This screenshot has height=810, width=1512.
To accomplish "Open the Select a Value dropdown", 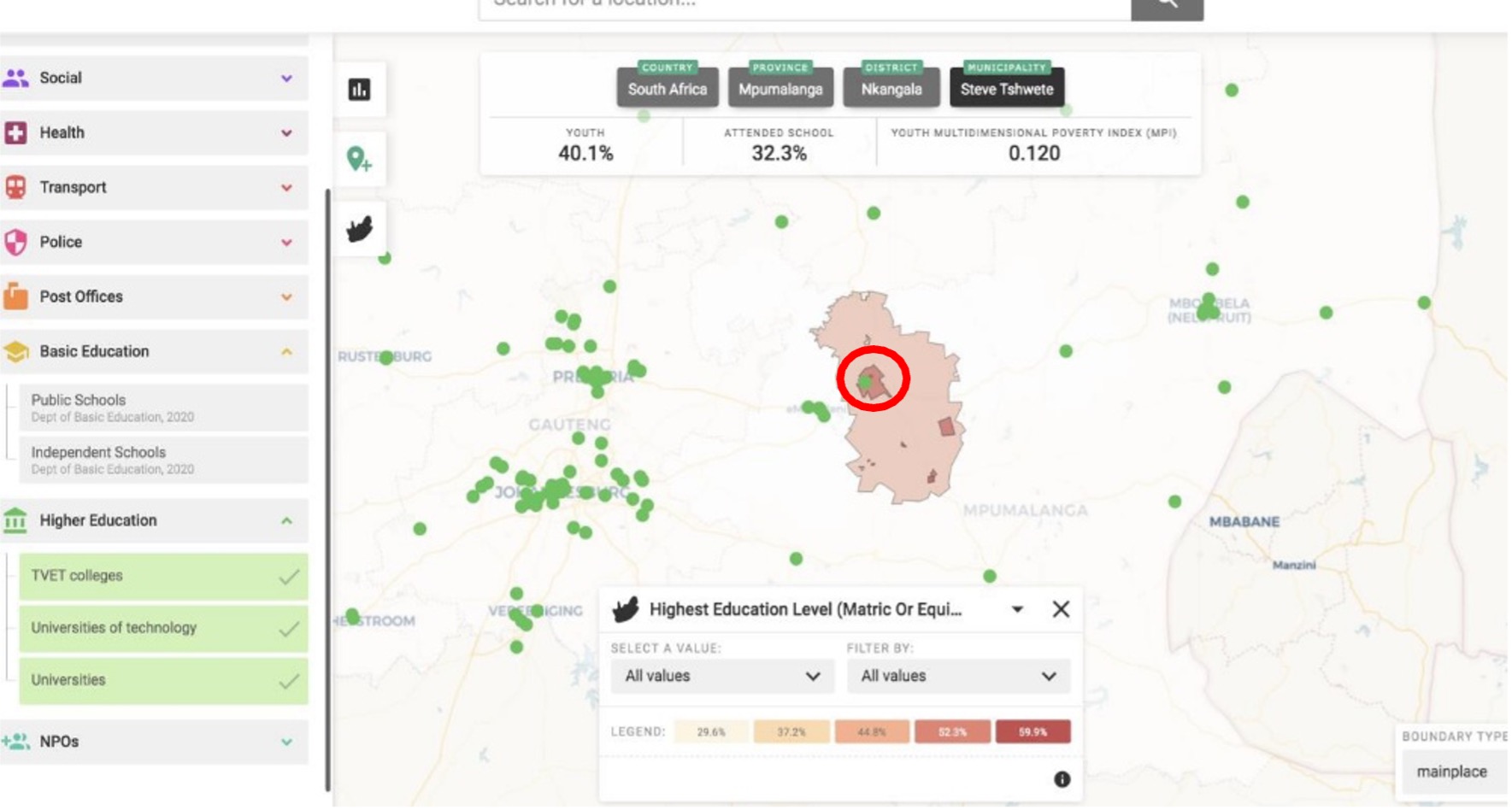I will pyautogui.click(x=721, y=676).
